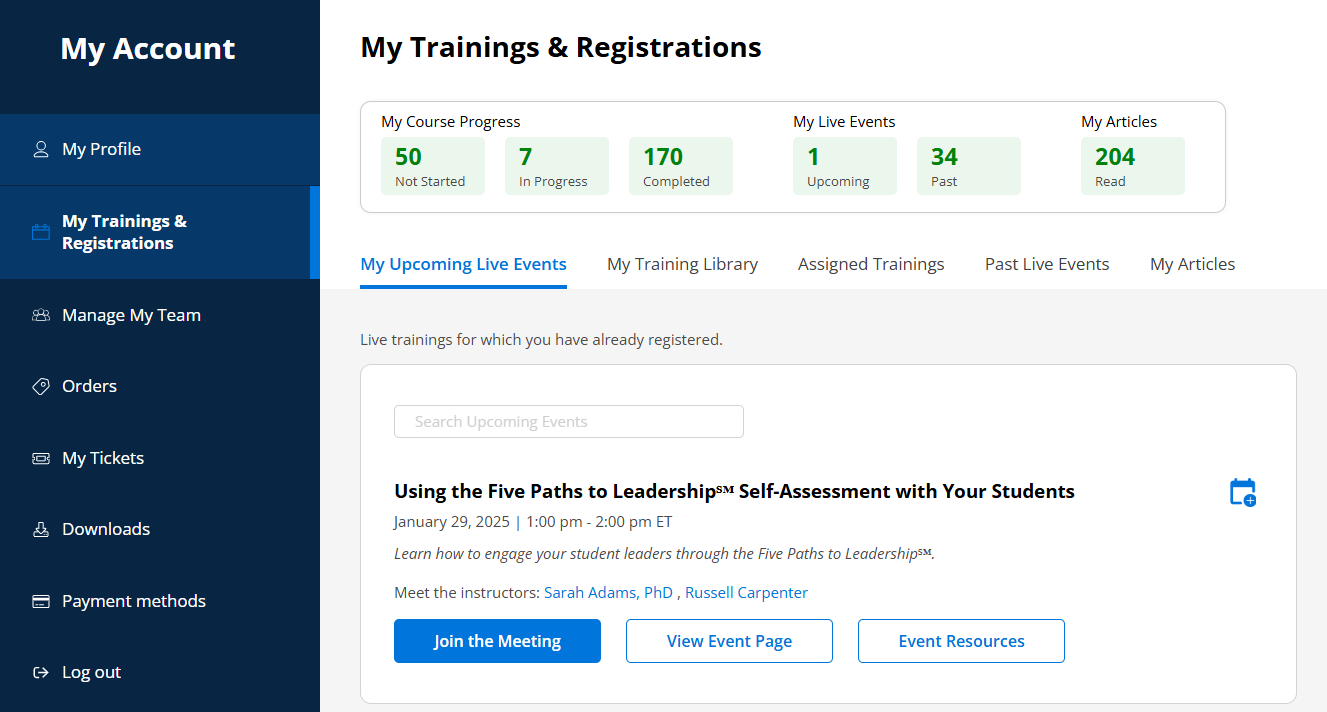Click the 170 Completed courses tile
1327x712 pixels.
tap(680, 166)
